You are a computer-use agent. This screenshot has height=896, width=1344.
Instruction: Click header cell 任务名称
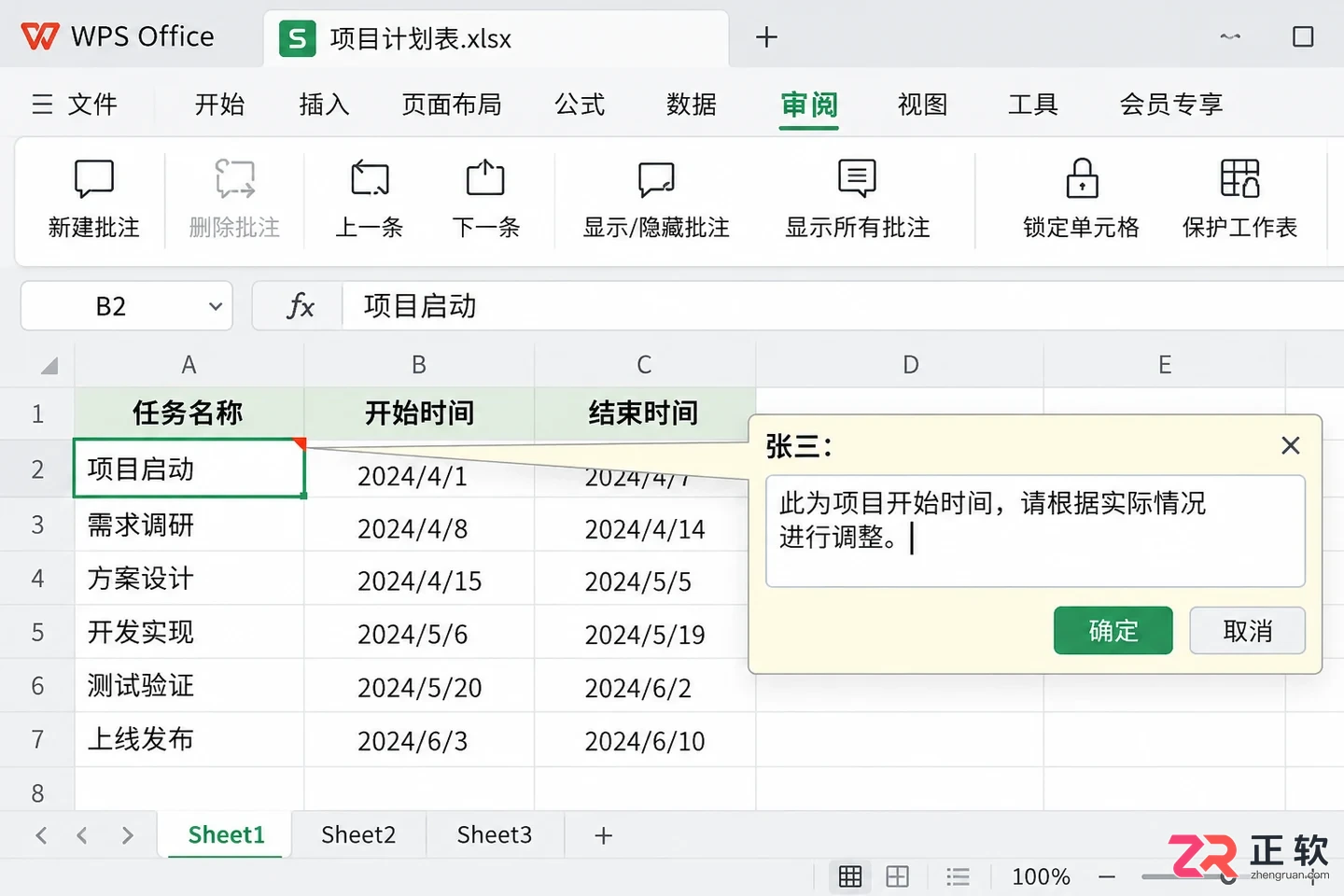click(x=189, y=413)
